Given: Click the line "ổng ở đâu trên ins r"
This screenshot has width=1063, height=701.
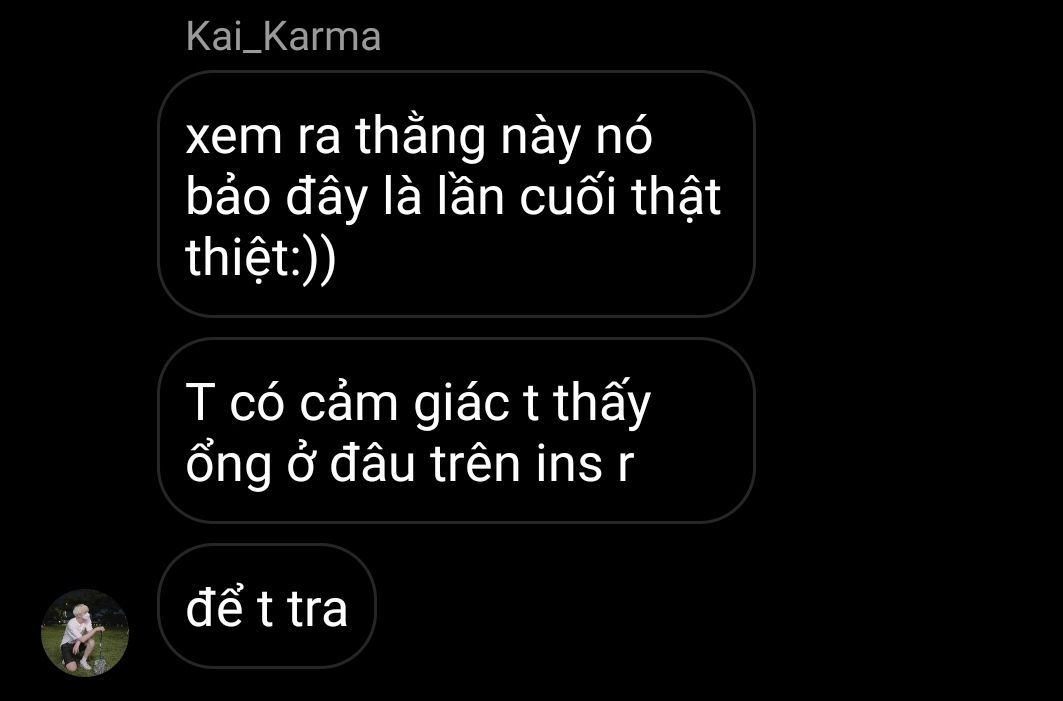Looking at the screenshot, I should 410,463.
